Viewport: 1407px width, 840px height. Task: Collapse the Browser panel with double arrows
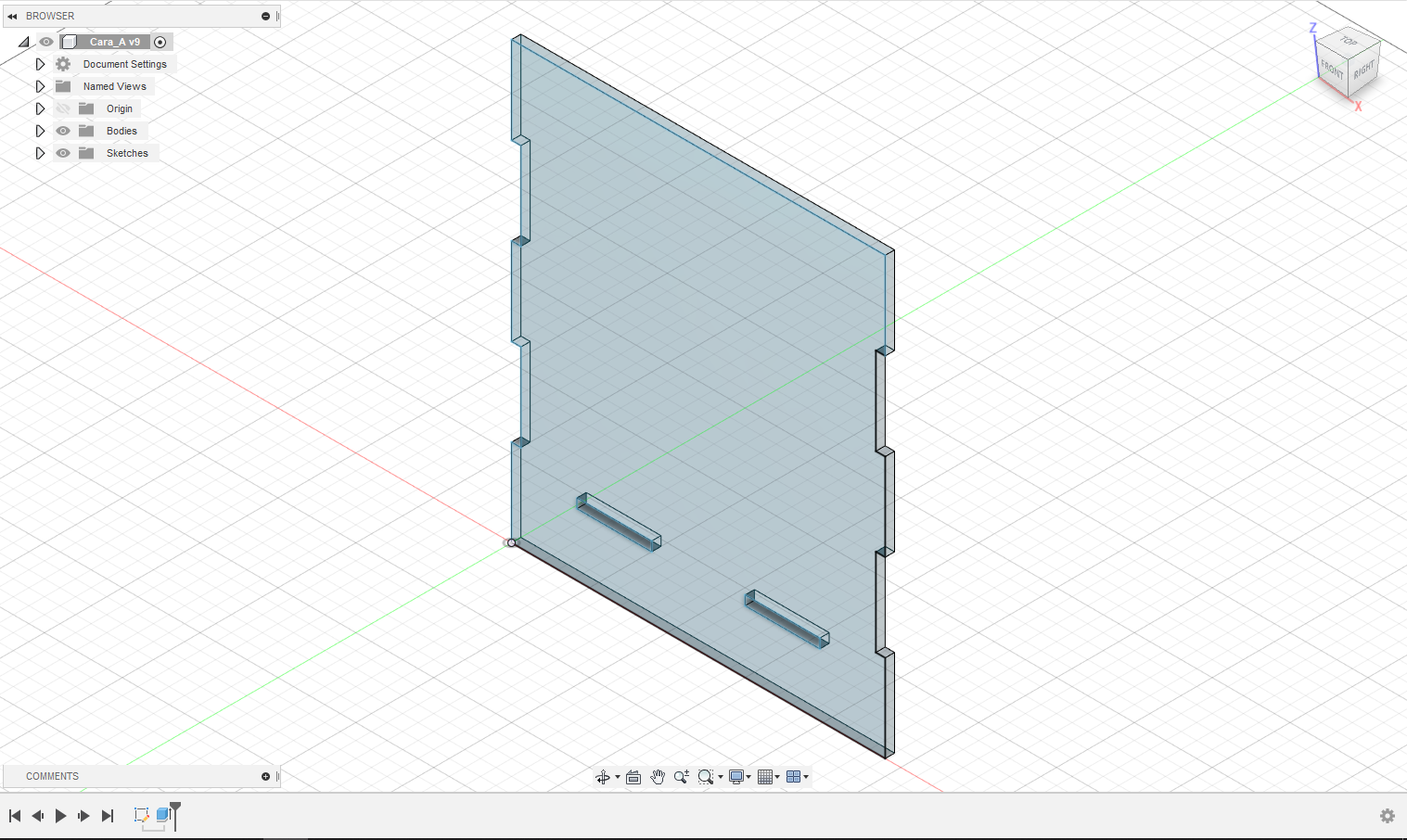coord(12,16)
